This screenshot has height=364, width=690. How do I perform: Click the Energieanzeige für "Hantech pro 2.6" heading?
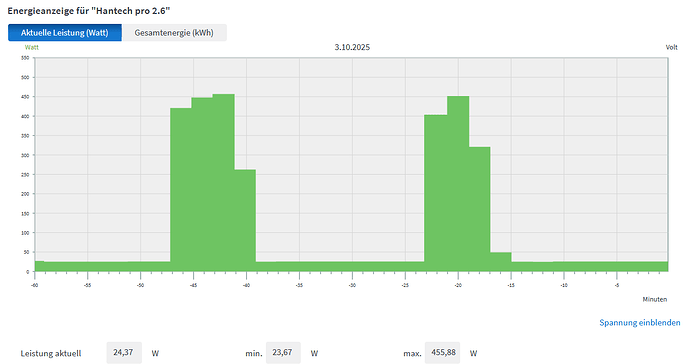tap(88, 11)
